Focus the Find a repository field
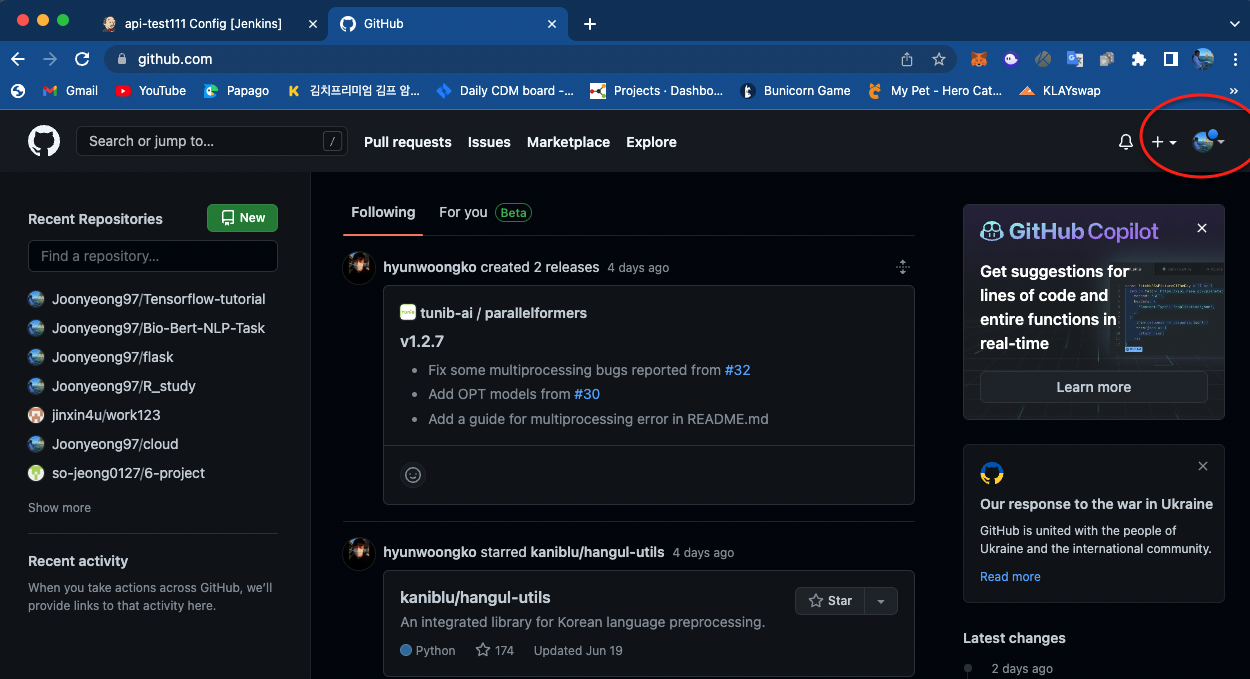The width and height of the screenshot is (1250, 679). (153, 256)
